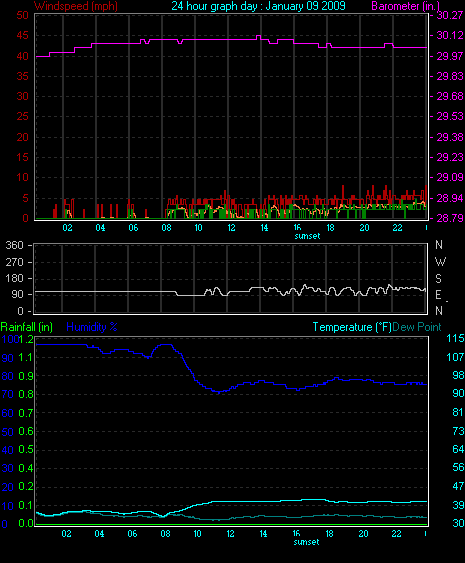Click the sunset marker under wind graph
The height and width of the screenshot is (563, 465).
[307, 236]
